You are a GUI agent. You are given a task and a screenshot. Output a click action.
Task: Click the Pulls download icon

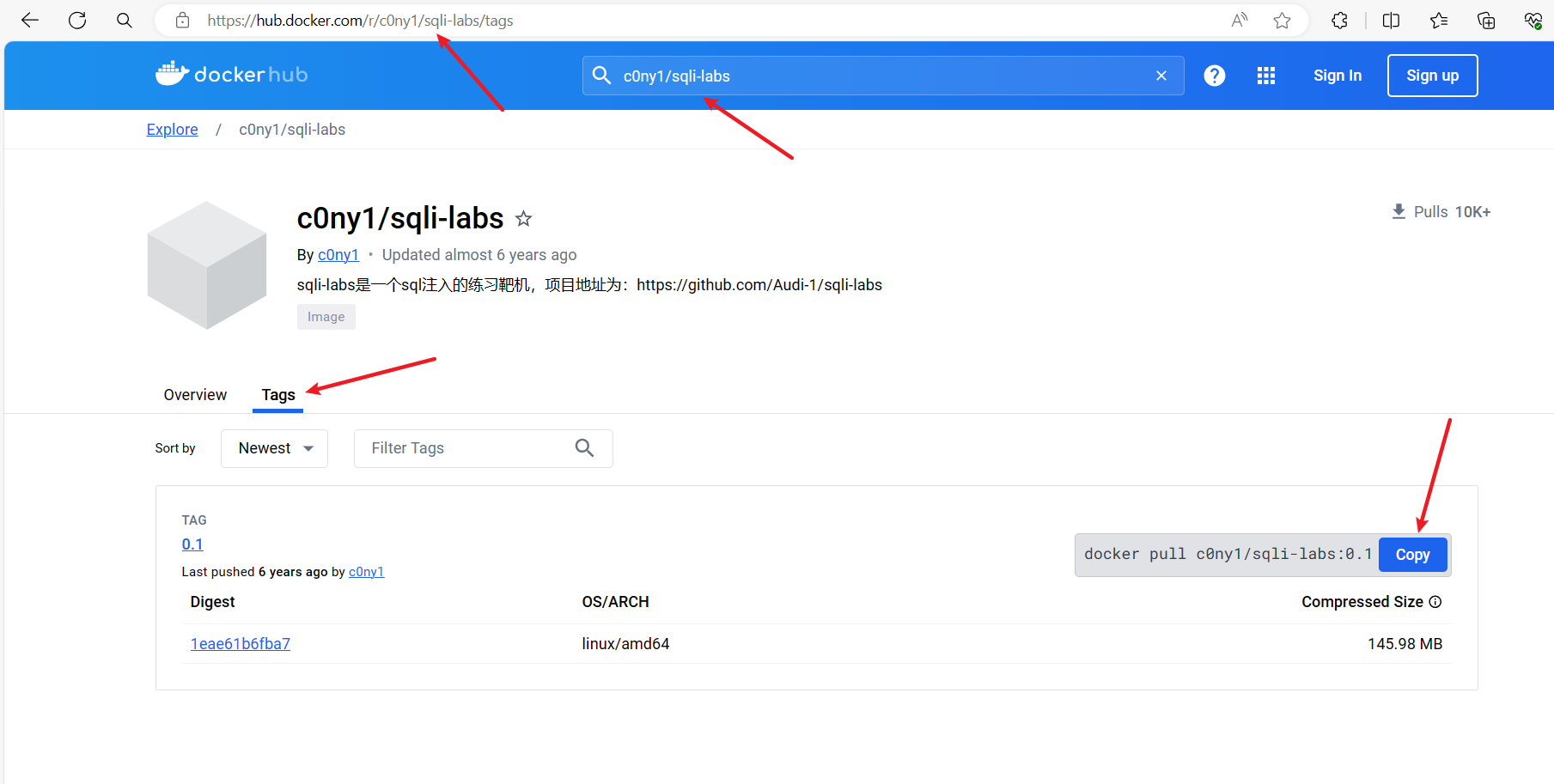[x=1399, y=211]
